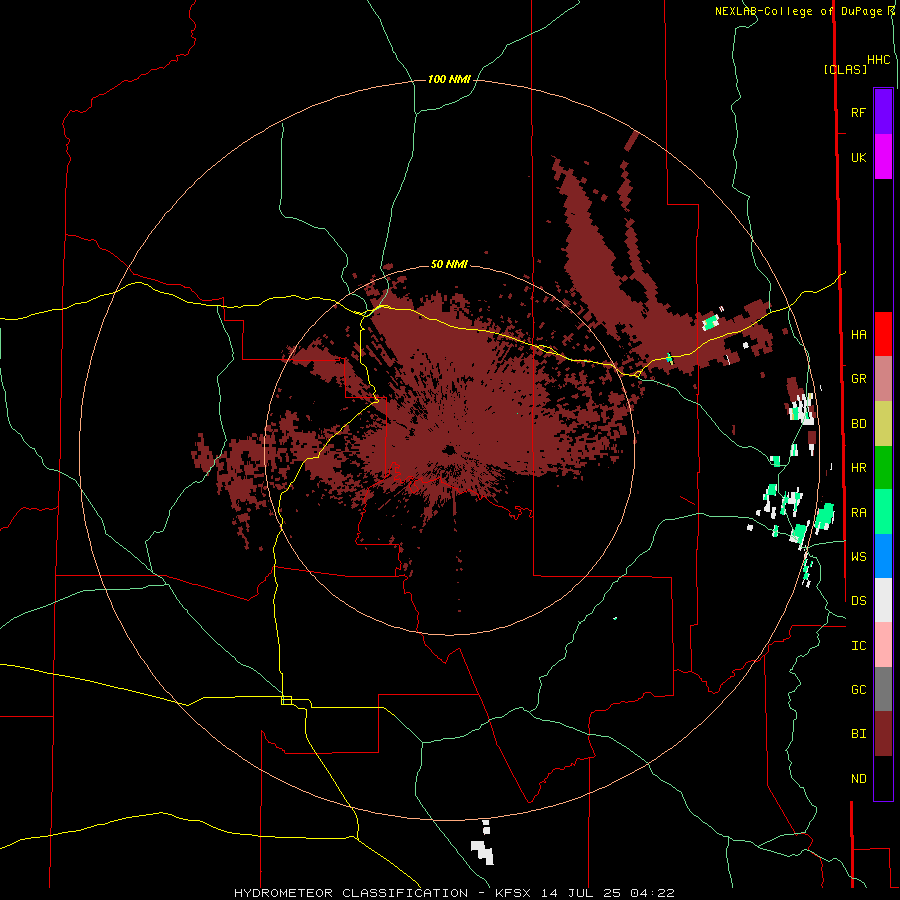Click the HA legend label
900x900 pixels.
click(x=858, y=335)
